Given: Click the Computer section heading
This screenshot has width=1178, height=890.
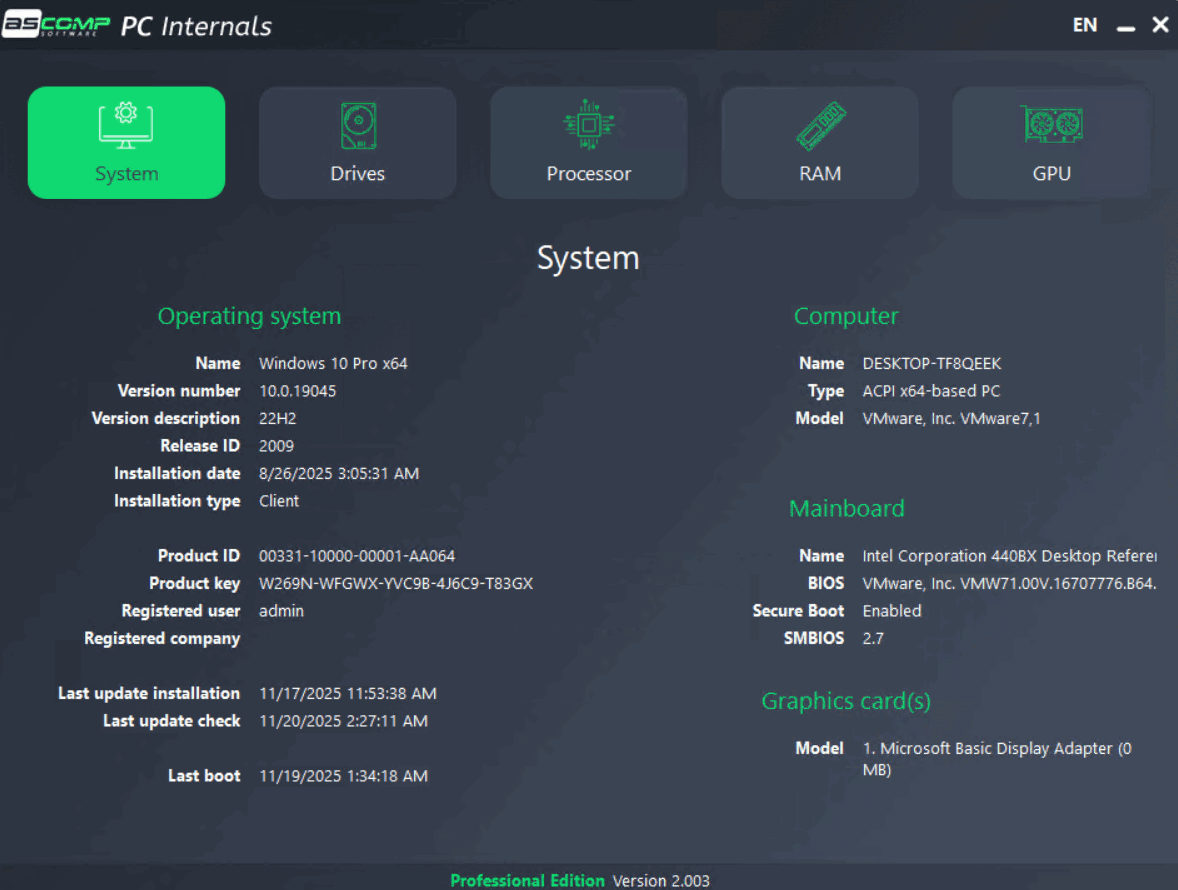Looking at the screenshot, I should pos(846,316).
